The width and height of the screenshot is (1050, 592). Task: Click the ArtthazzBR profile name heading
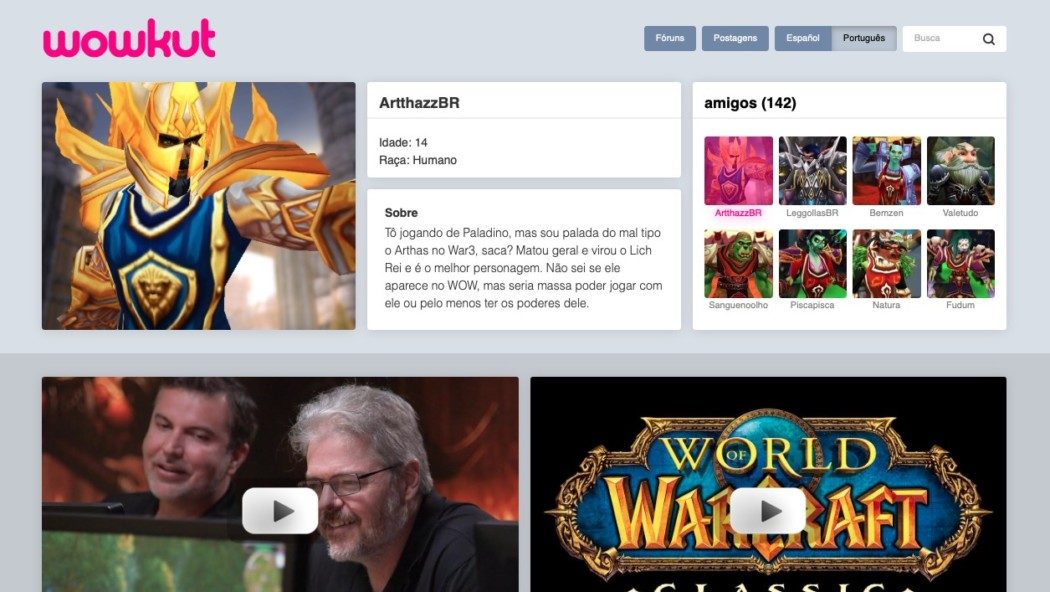click(419, 102)
